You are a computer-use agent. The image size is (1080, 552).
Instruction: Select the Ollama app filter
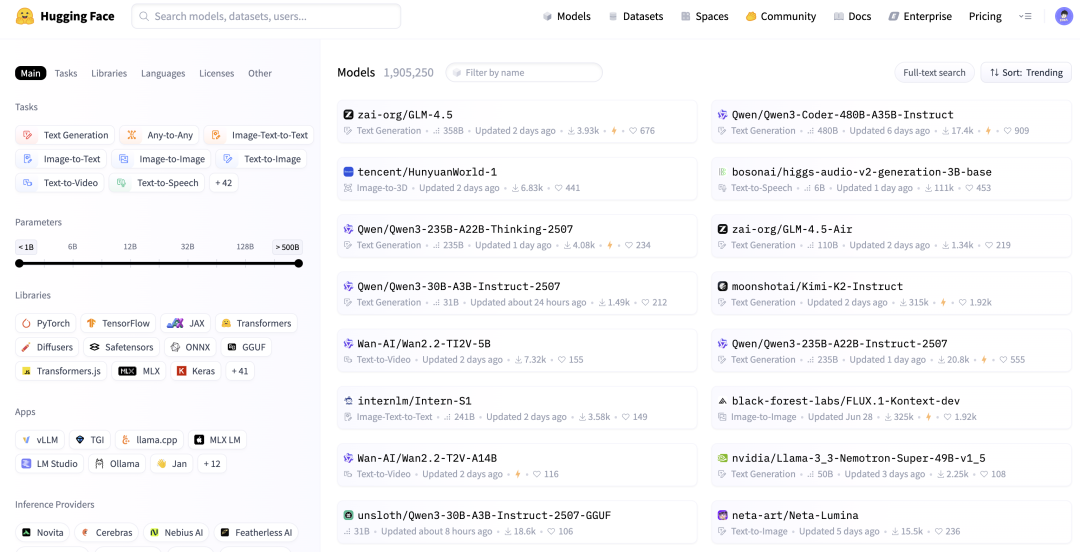117,464
